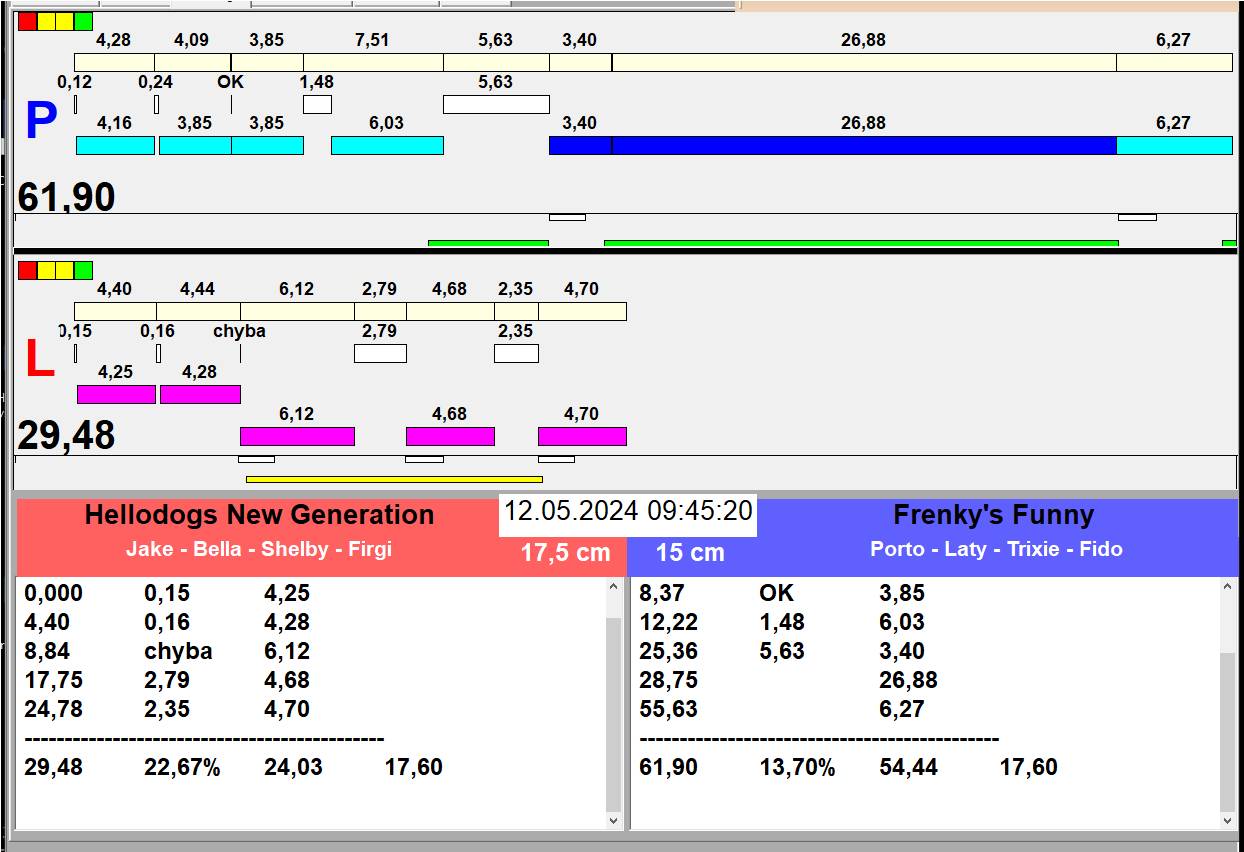Viewport: 1244px width, 852px height.
Task: Click the up arrow of Frenky's Funny scrollbar
Action: [1228, 588]
